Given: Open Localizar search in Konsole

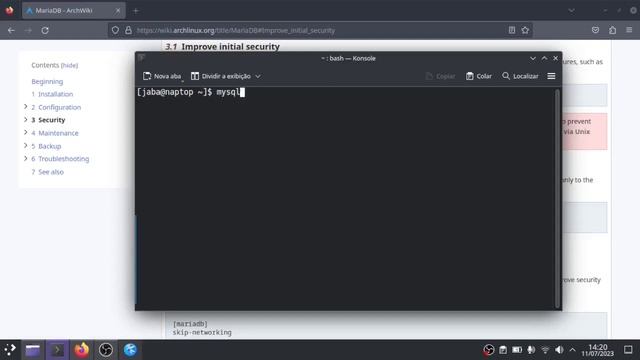Looking at the screenshot, I should click(x=520, y=76).
